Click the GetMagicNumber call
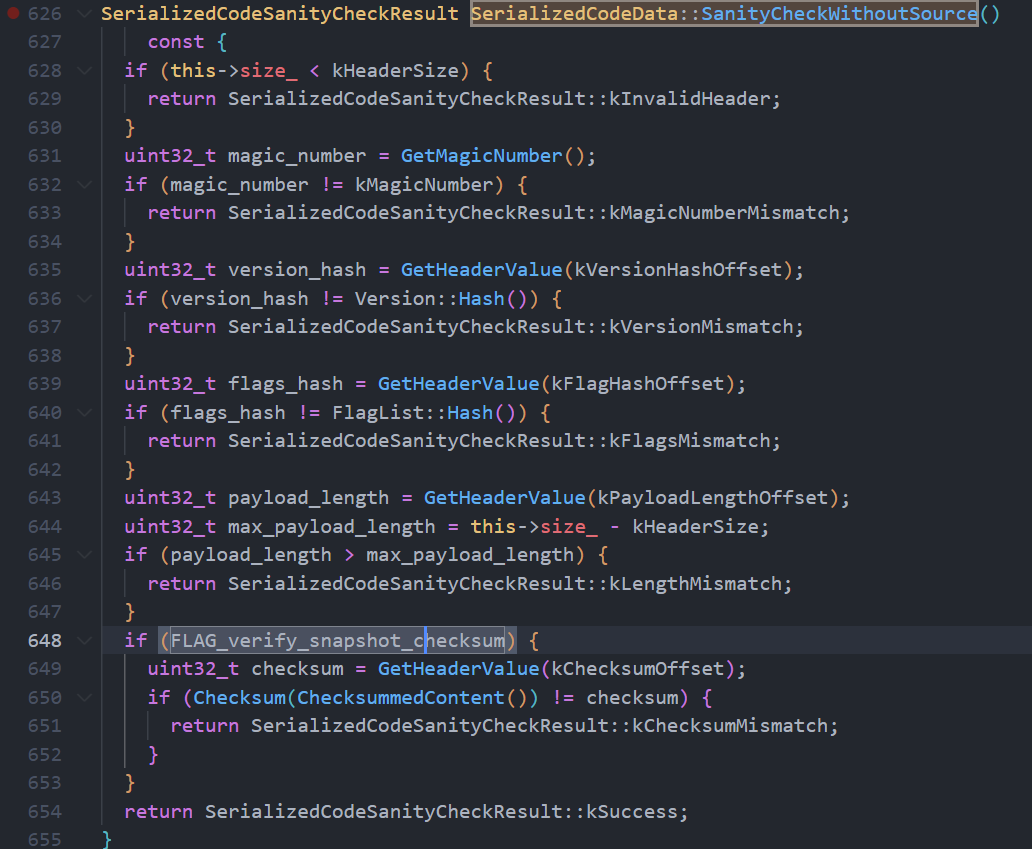 [x=481, y=156]
